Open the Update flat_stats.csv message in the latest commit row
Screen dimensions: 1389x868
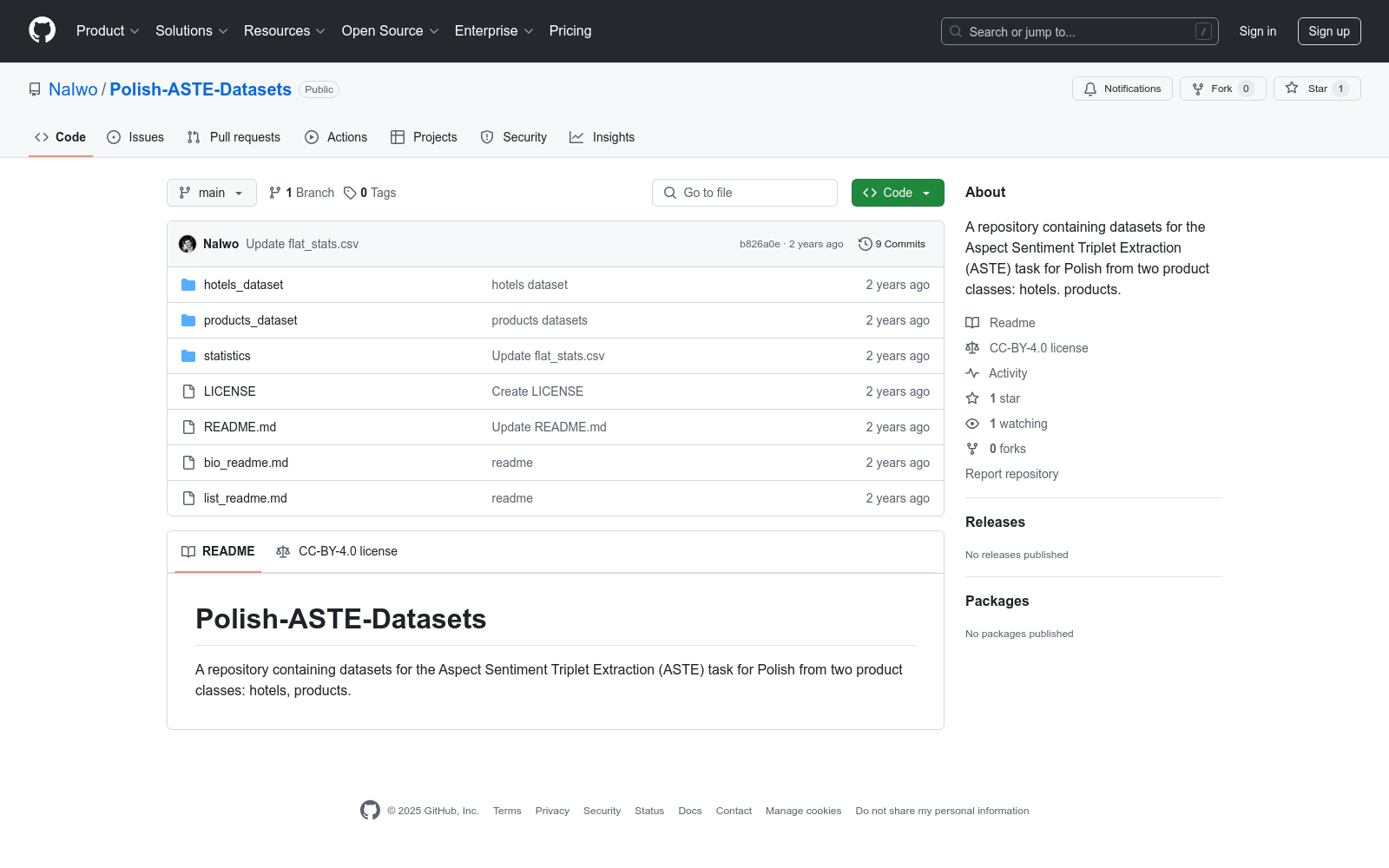coord(302,244)
